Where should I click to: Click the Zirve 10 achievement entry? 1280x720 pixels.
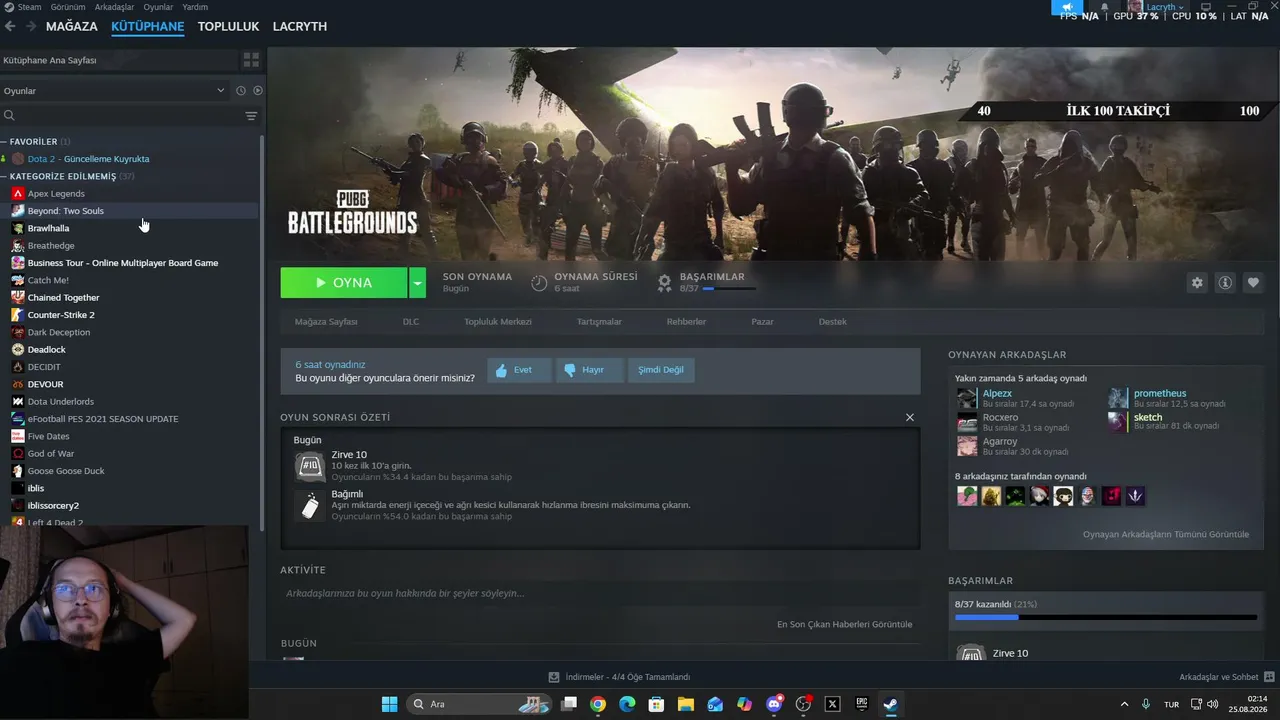(x=600, y=466)
